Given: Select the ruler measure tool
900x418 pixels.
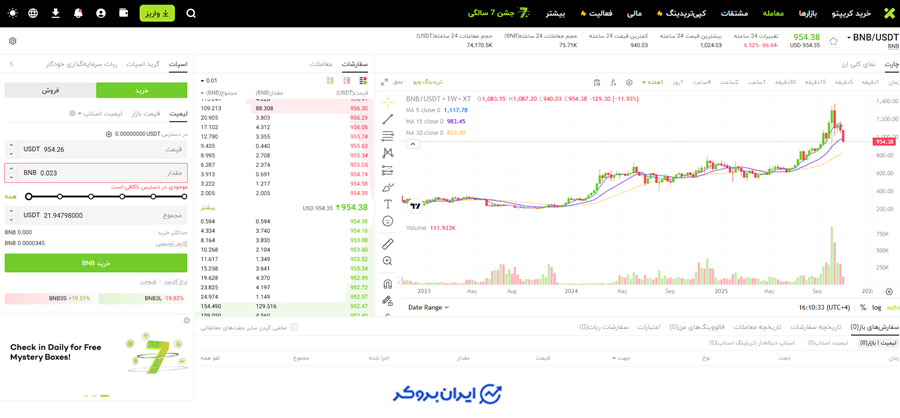Looking at the screenshot, I should click(388, 243).
